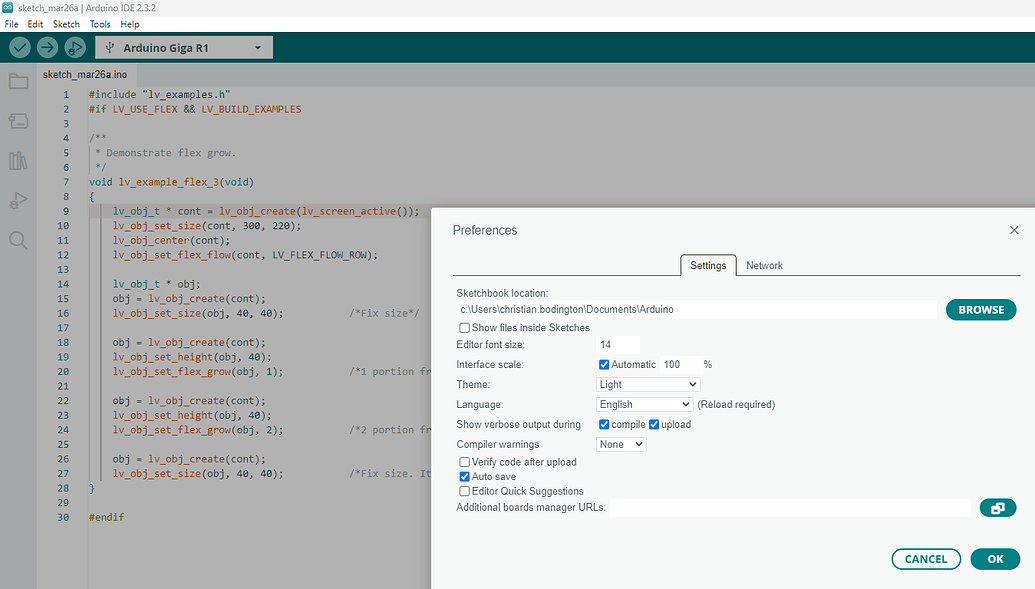Start the debugger from the toolbar icon

74,47
